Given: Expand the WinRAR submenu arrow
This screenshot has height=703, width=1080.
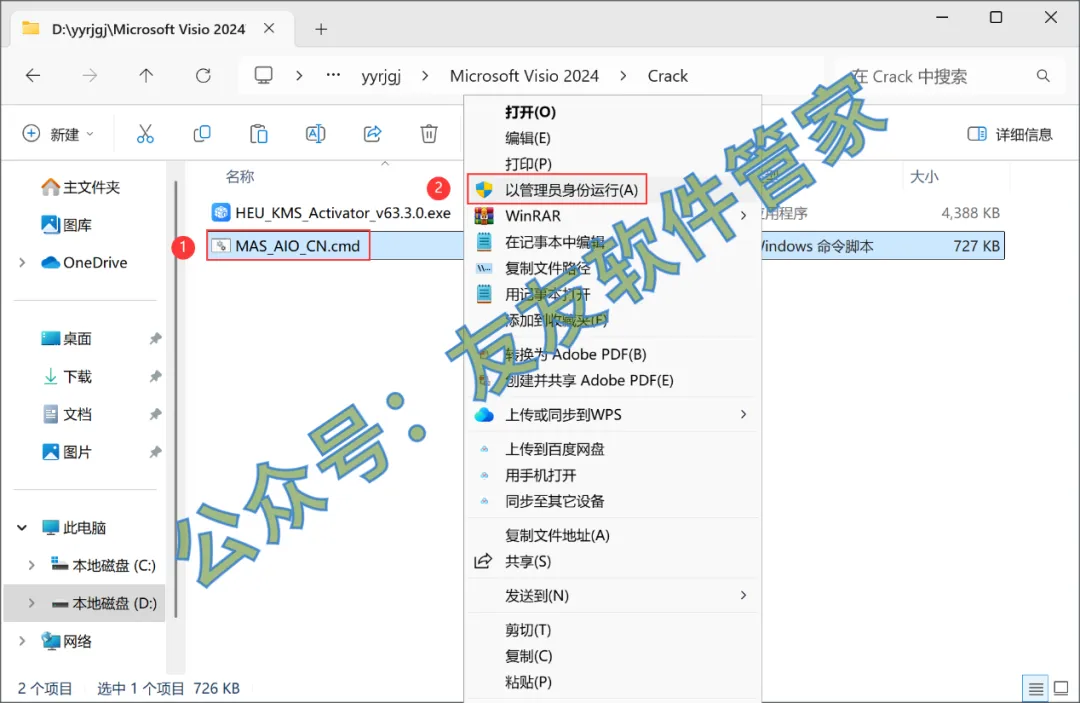Looking at the screenshot, I should (x=743, y=216).
